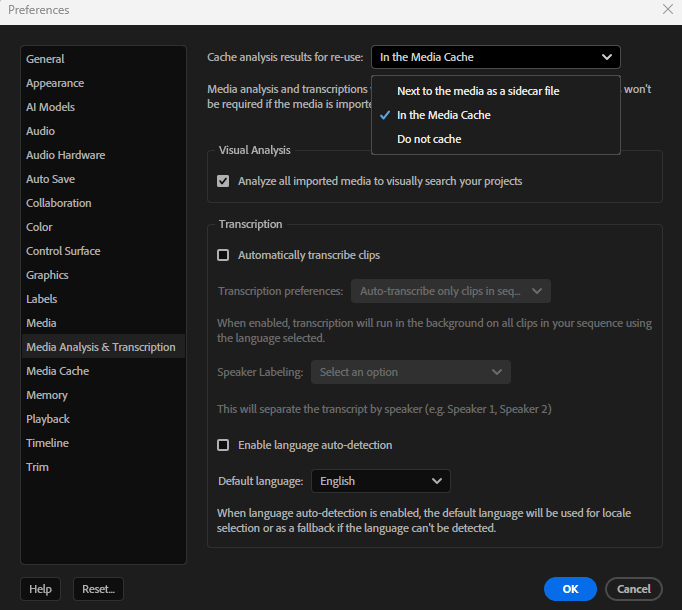
Task: Open Graphics preferences
Action: coord(103,275)
